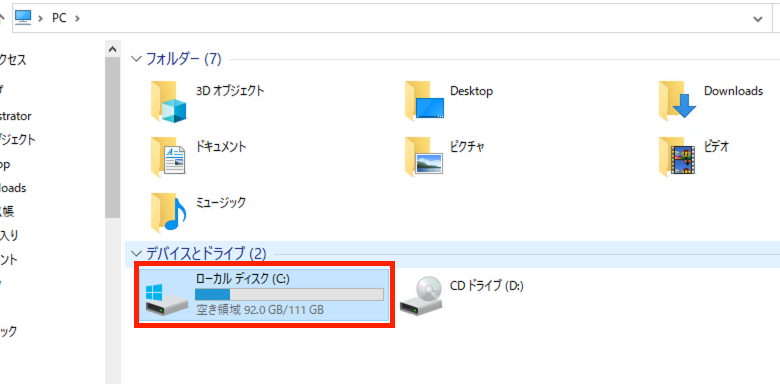The image size is (780, 384).
Task: Click the デバイスとドライブ (2) header text
Action: pyautogui.click(x=206, y=254)
